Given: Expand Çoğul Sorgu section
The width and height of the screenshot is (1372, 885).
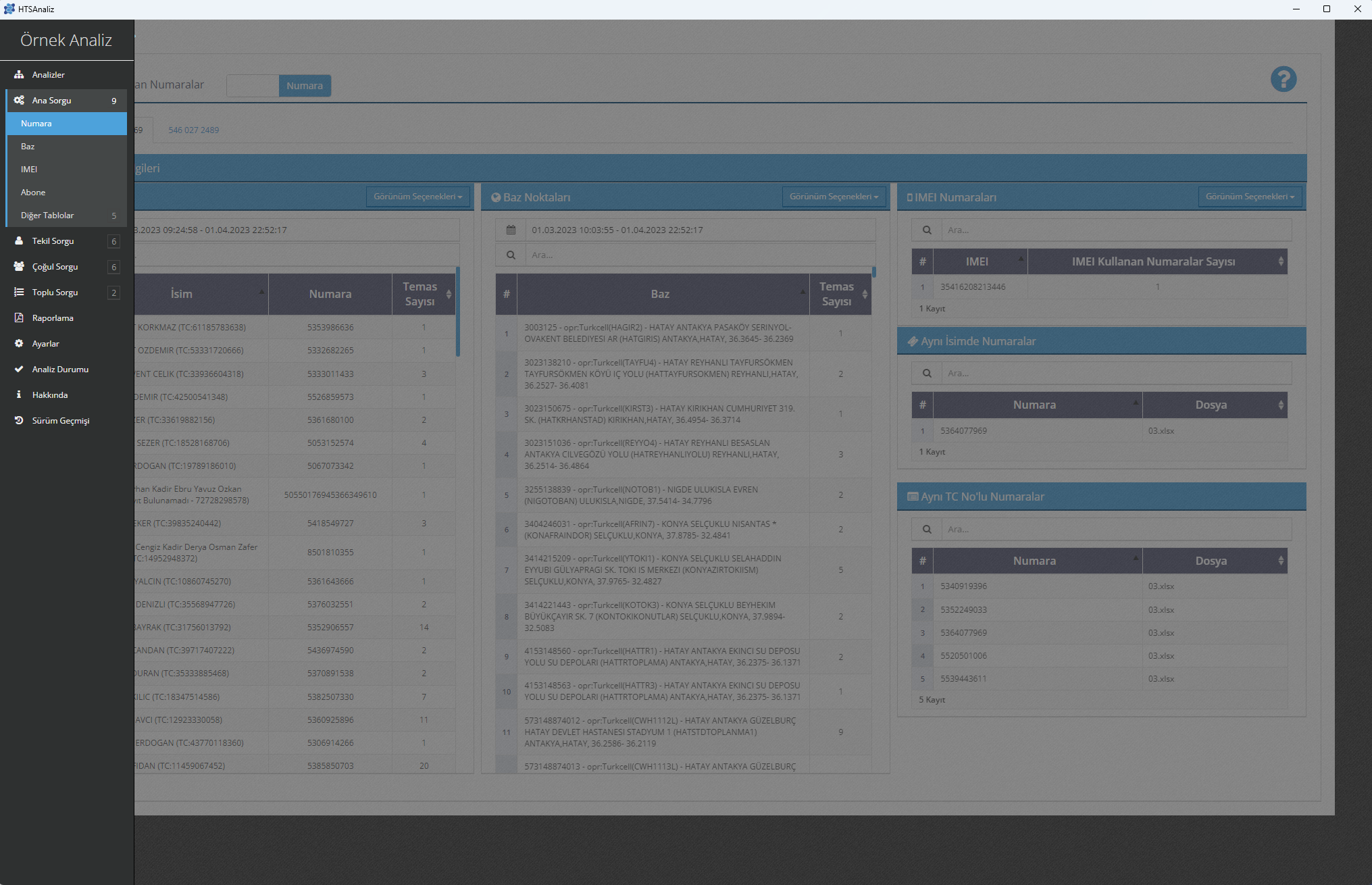Looking at the screenshot, I should point(66,267).
